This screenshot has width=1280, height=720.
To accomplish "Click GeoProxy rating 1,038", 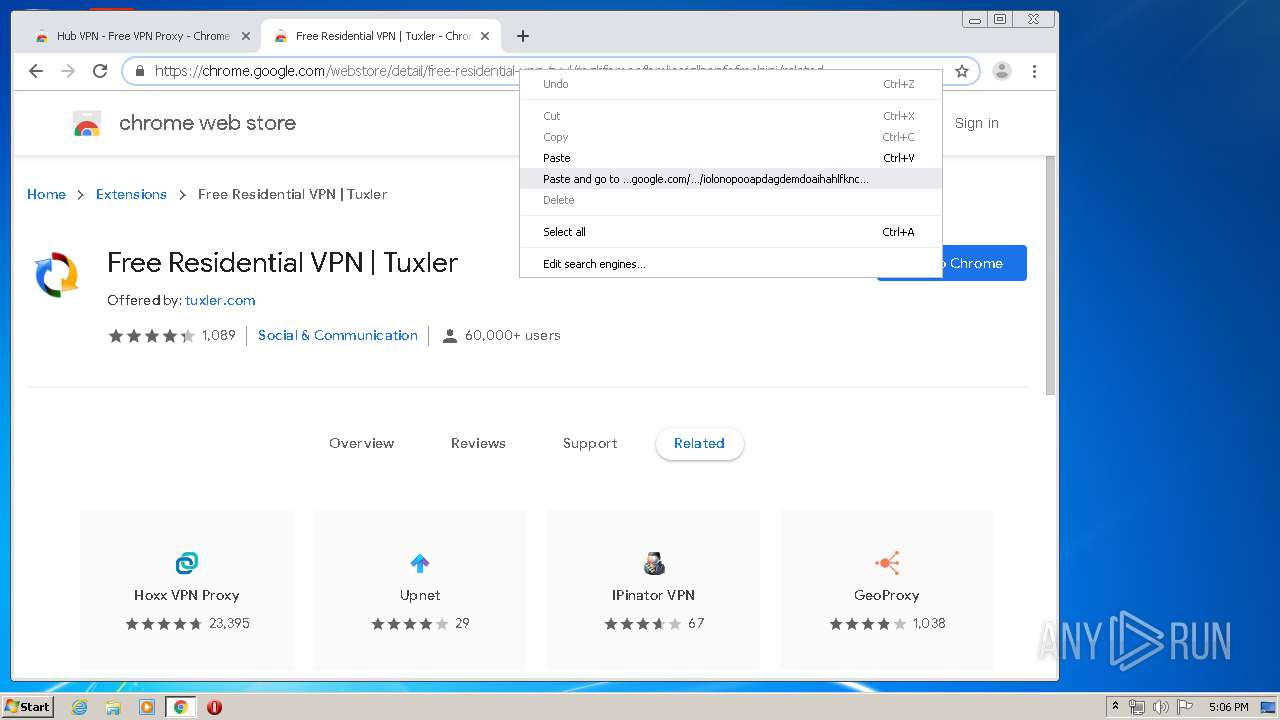I will point(929,623).
